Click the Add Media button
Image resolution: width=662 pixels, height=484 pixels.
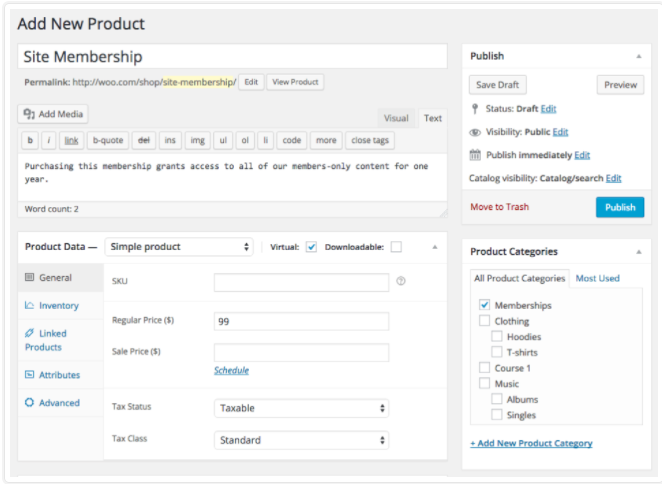[55, 114]
